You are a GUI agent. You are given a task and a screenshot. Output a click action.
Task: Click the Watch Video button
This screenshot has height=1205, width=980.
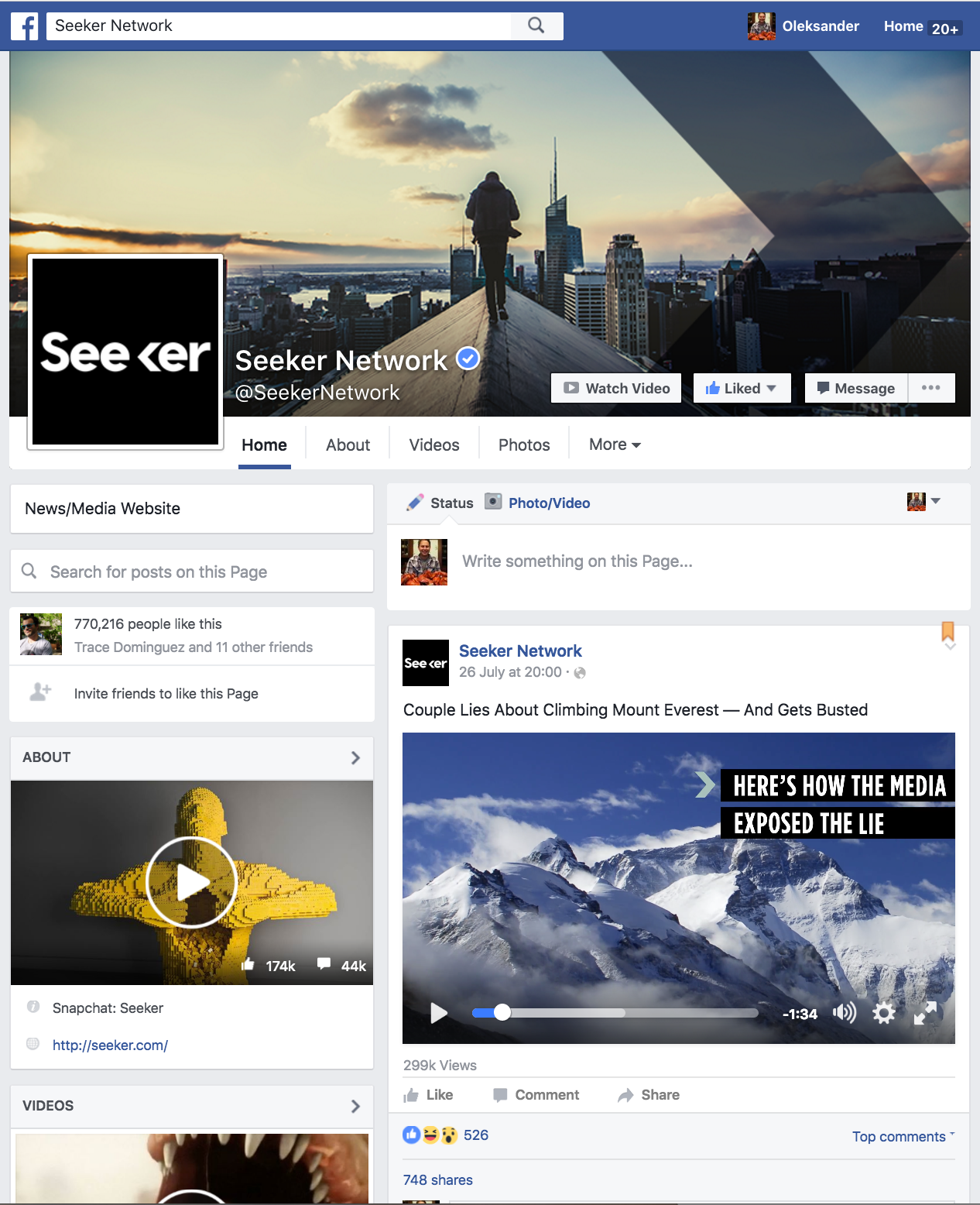(616, 388)
